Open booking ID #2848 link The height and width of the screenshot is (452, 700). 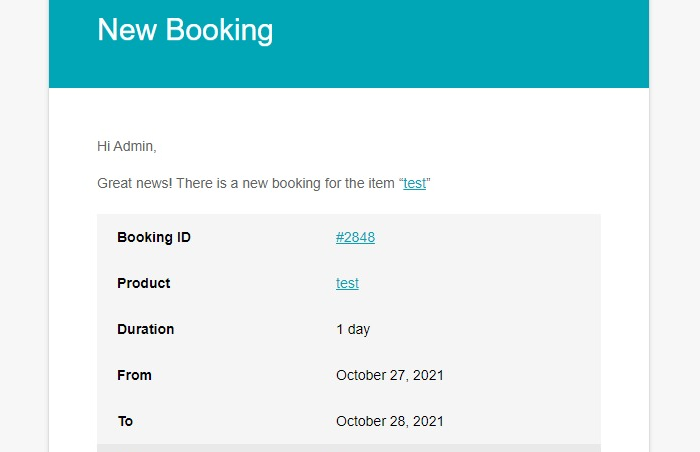(355, 237)
